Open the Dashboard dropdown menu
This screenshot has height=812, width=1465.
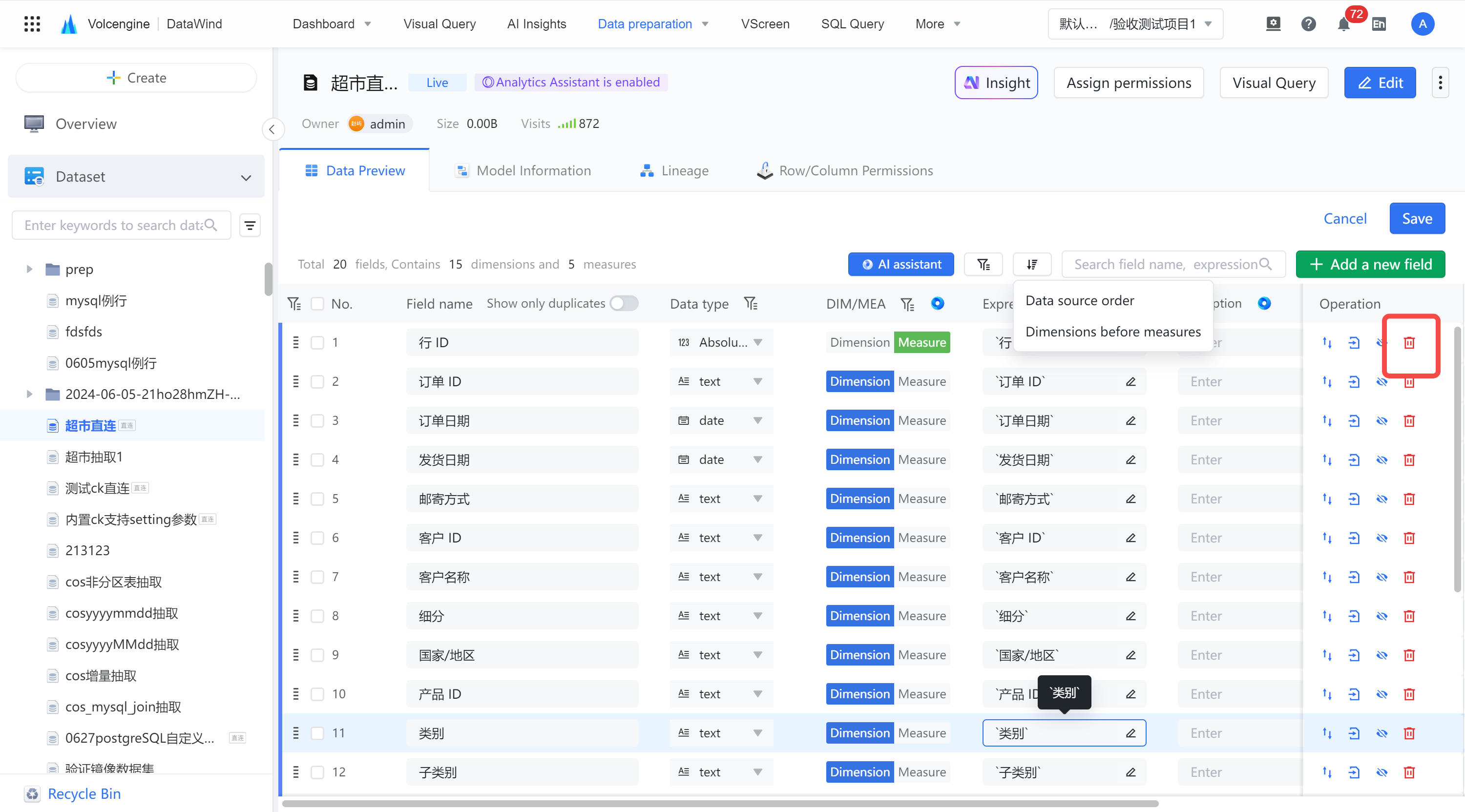(x=332, y=24)
